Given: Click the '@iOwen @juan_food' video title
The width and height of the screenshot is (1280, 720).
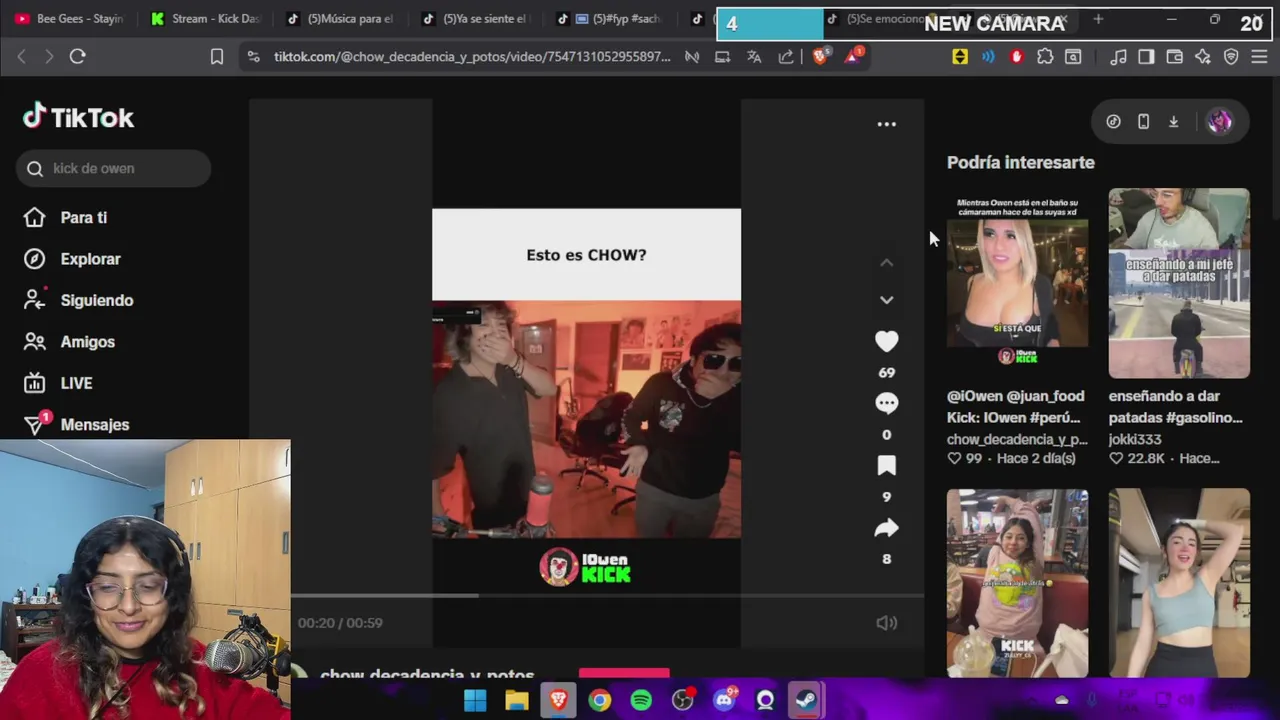Looking at the screenshot, I should point(1015,407).
